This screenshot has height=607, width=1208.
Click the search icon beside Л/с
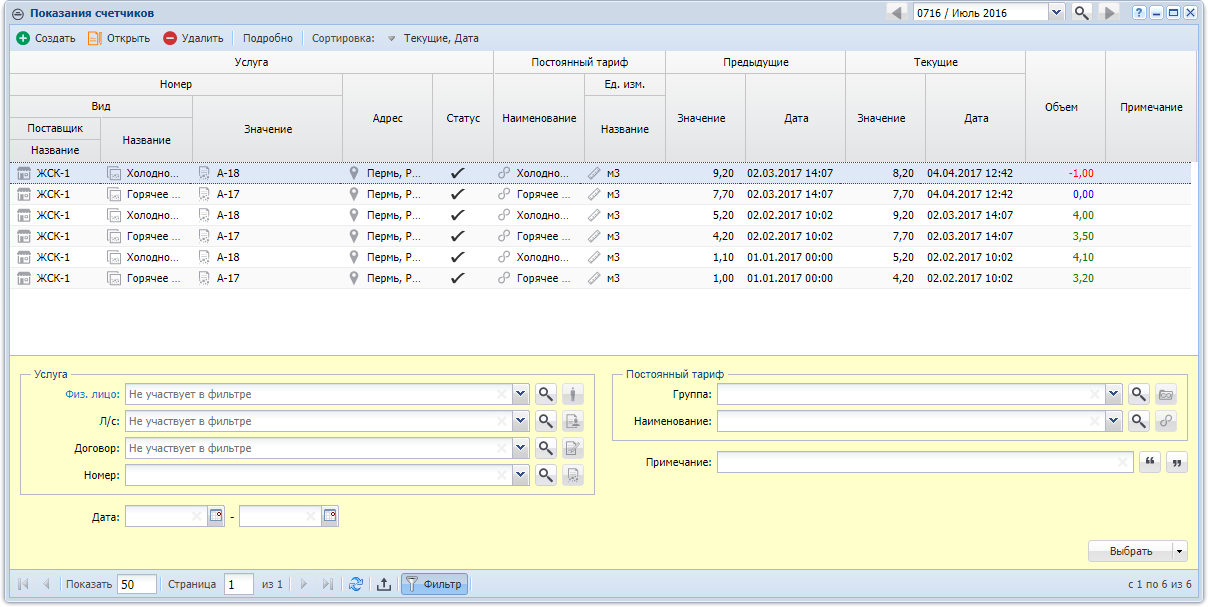tap(546, 421)
